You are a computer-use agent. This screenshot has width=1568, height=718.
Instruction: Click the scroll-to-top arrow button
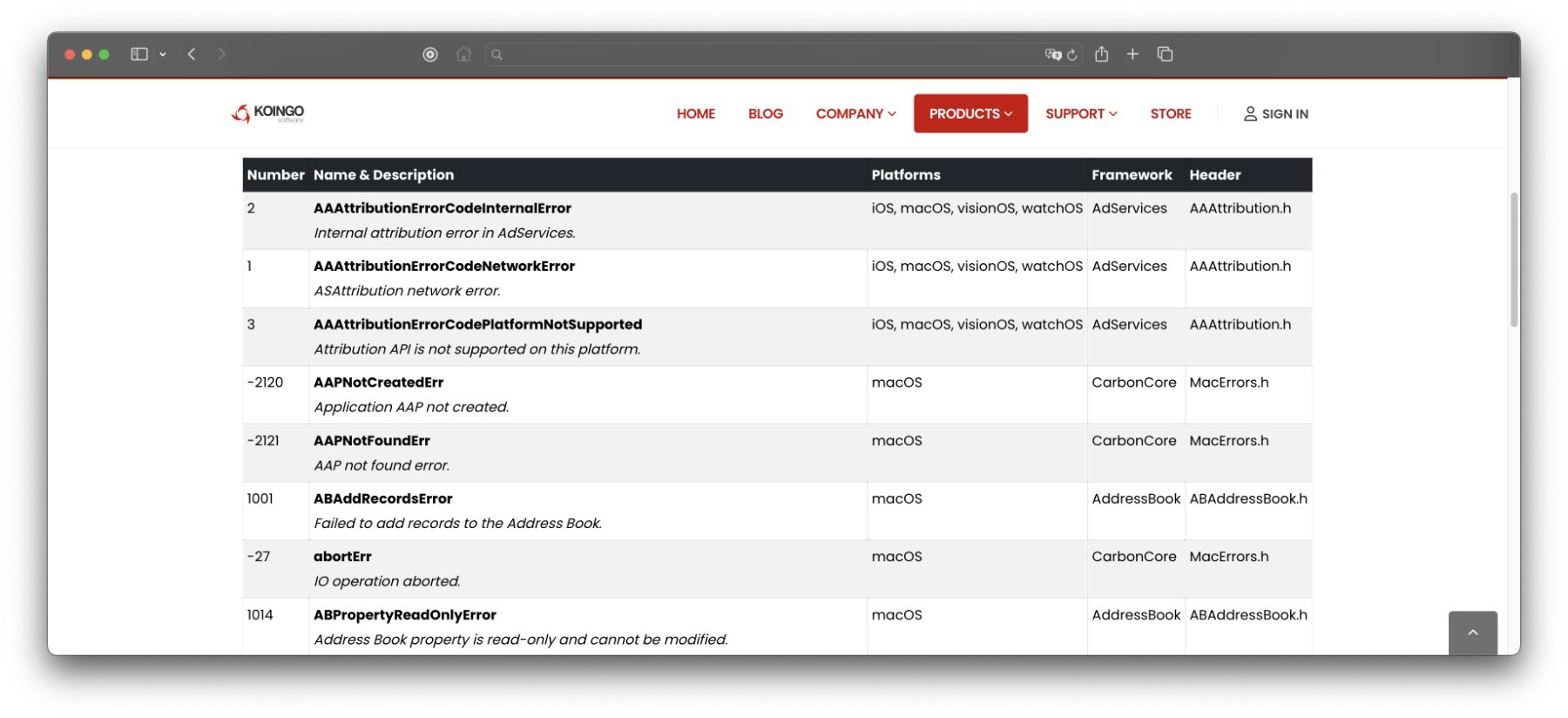point(1472,633)
